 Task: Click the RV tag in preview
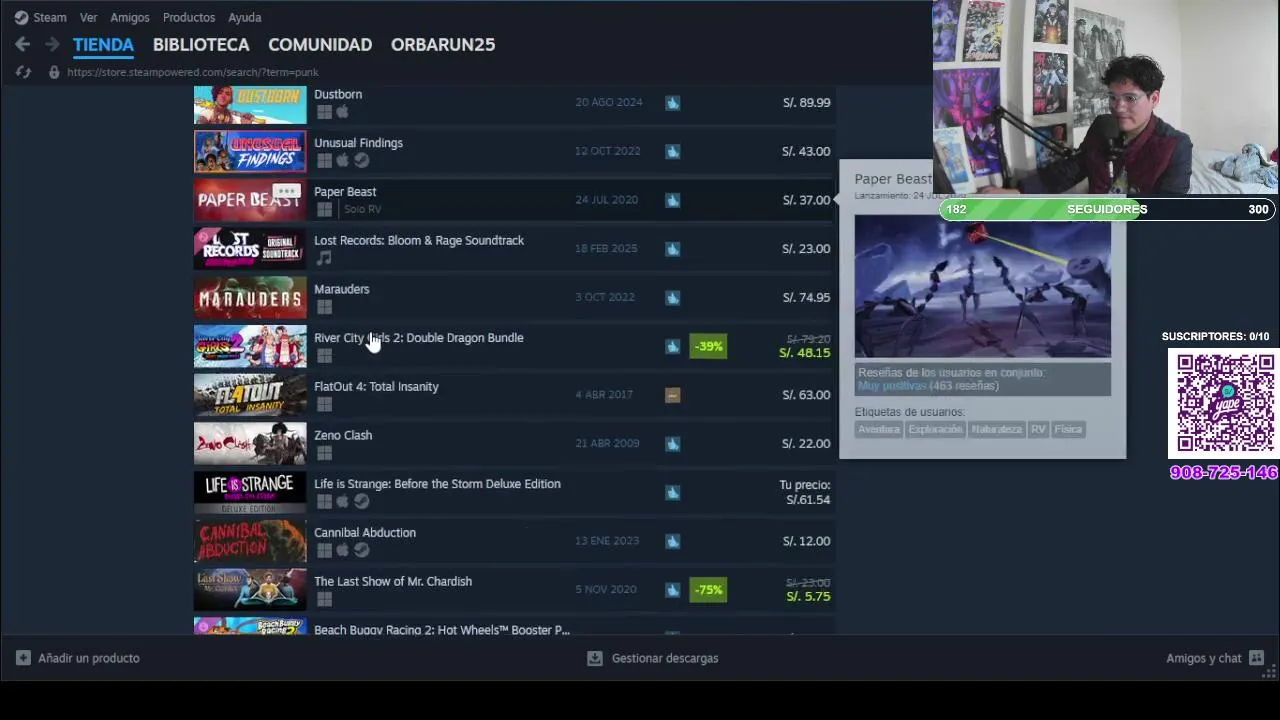[1038, 429]
